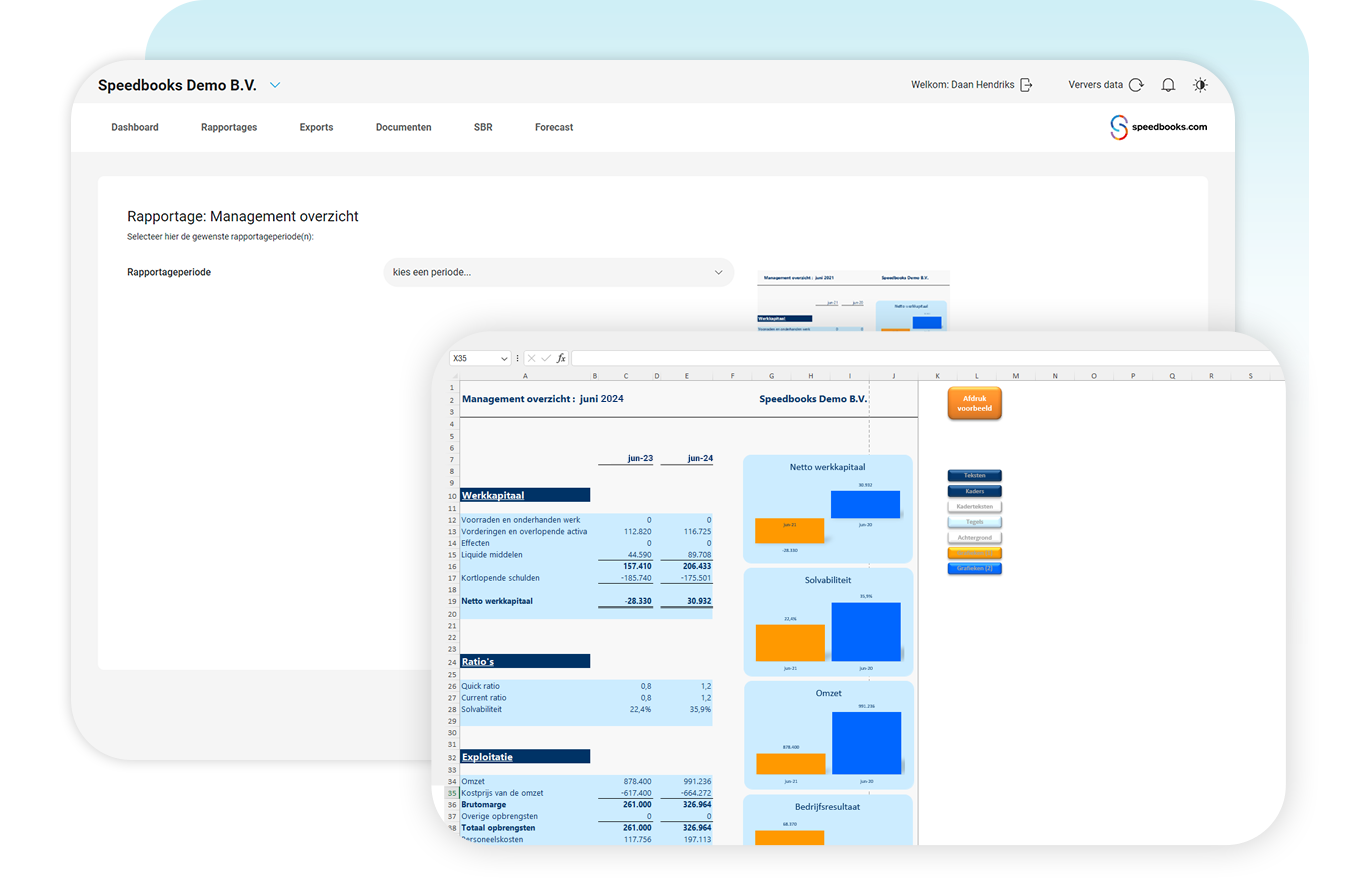
Task: Click the blue Grafieken (2) button
Action: point(974,569)
